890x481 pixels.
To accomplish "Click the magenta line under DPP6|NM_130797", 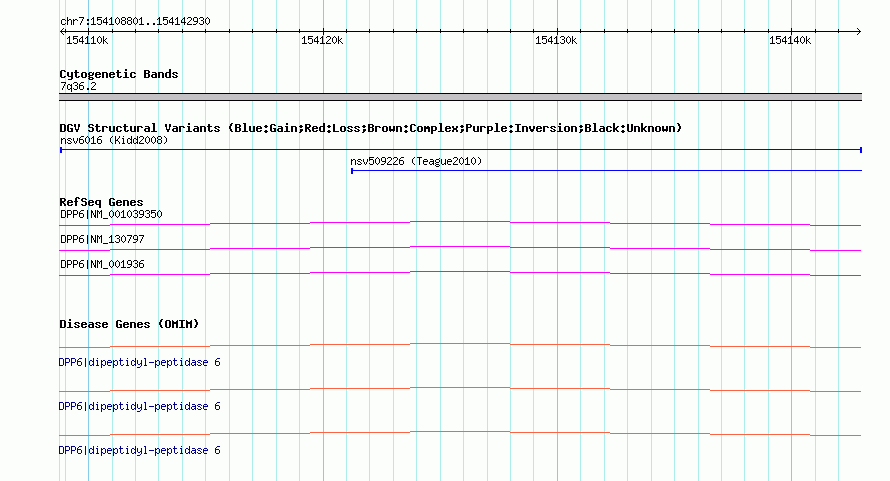I will (x=460, y=247).
